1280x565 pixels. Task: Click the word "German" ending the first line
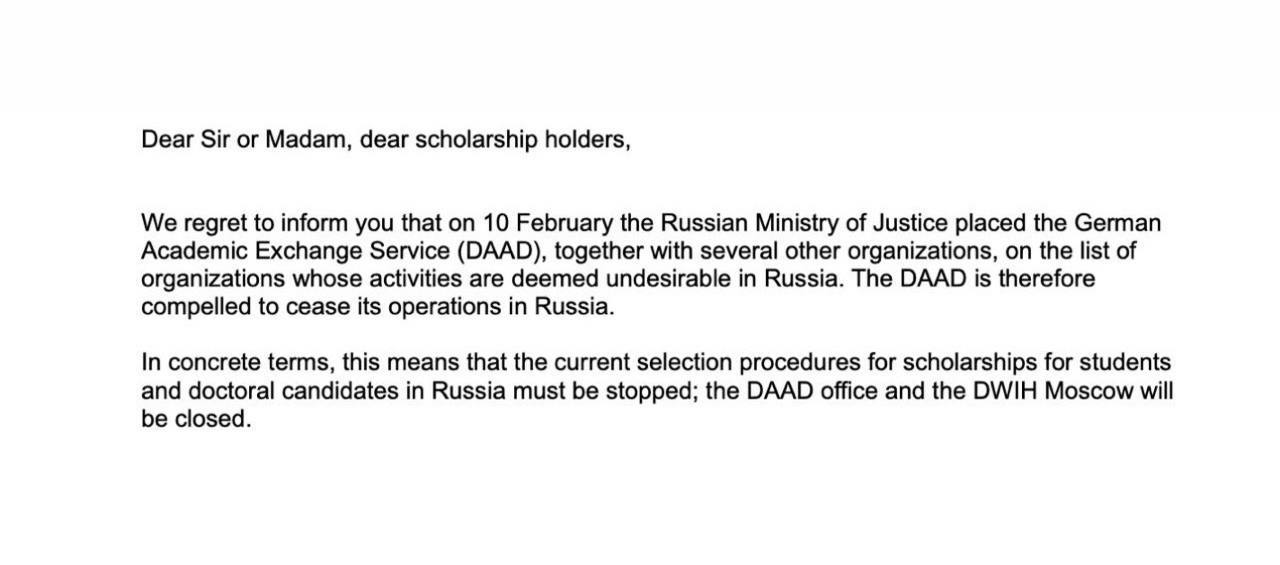point(1117,222)
